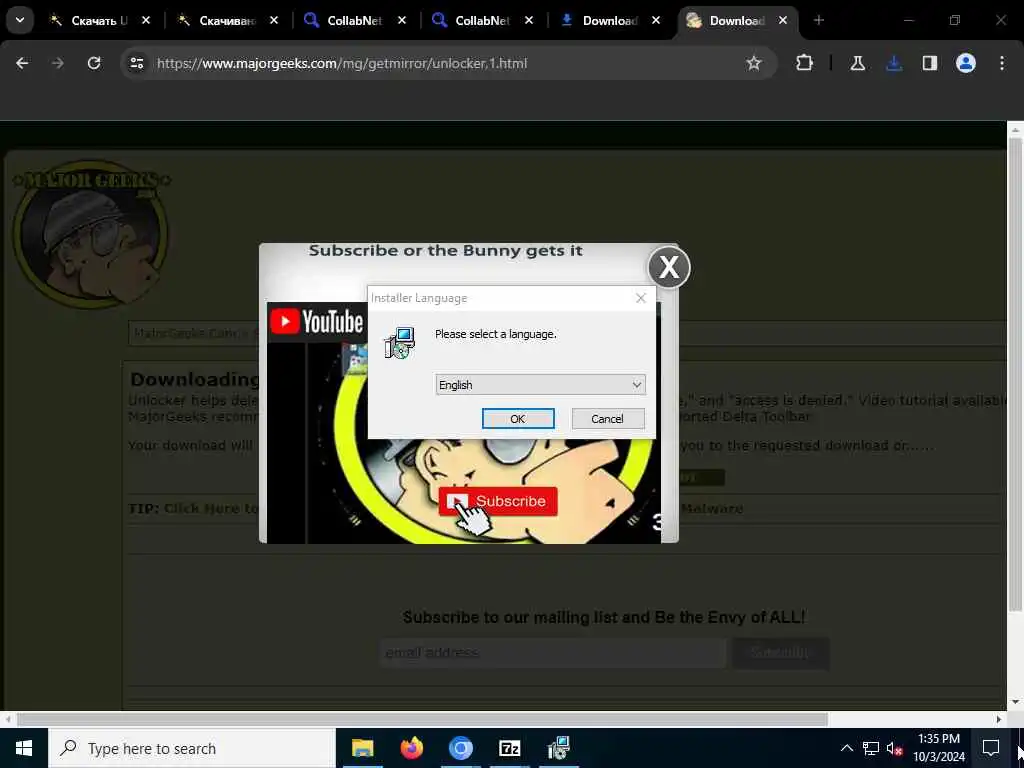This screenshot has width=1024, height=768.
Task: Open File Explorer from the taskbar
Action: [x=362, y=748]
